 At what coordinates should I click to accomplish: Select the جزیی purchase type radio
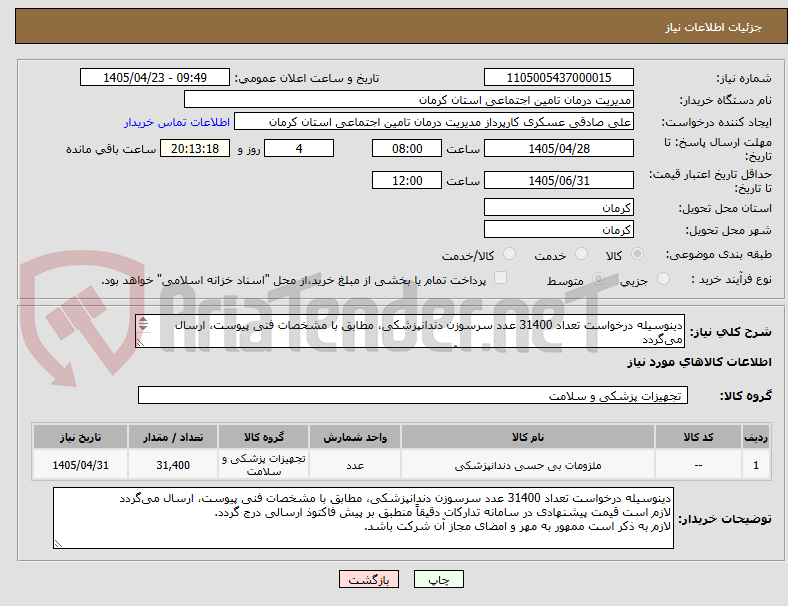click(x=663, y=278)
